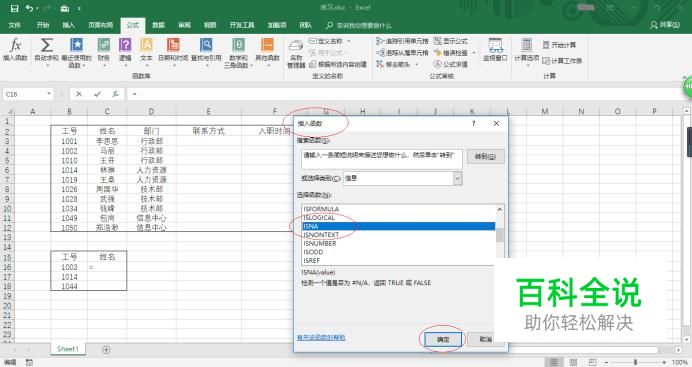Click the Share (共享) button
692x367 pixels.
[x=665, y=25]
